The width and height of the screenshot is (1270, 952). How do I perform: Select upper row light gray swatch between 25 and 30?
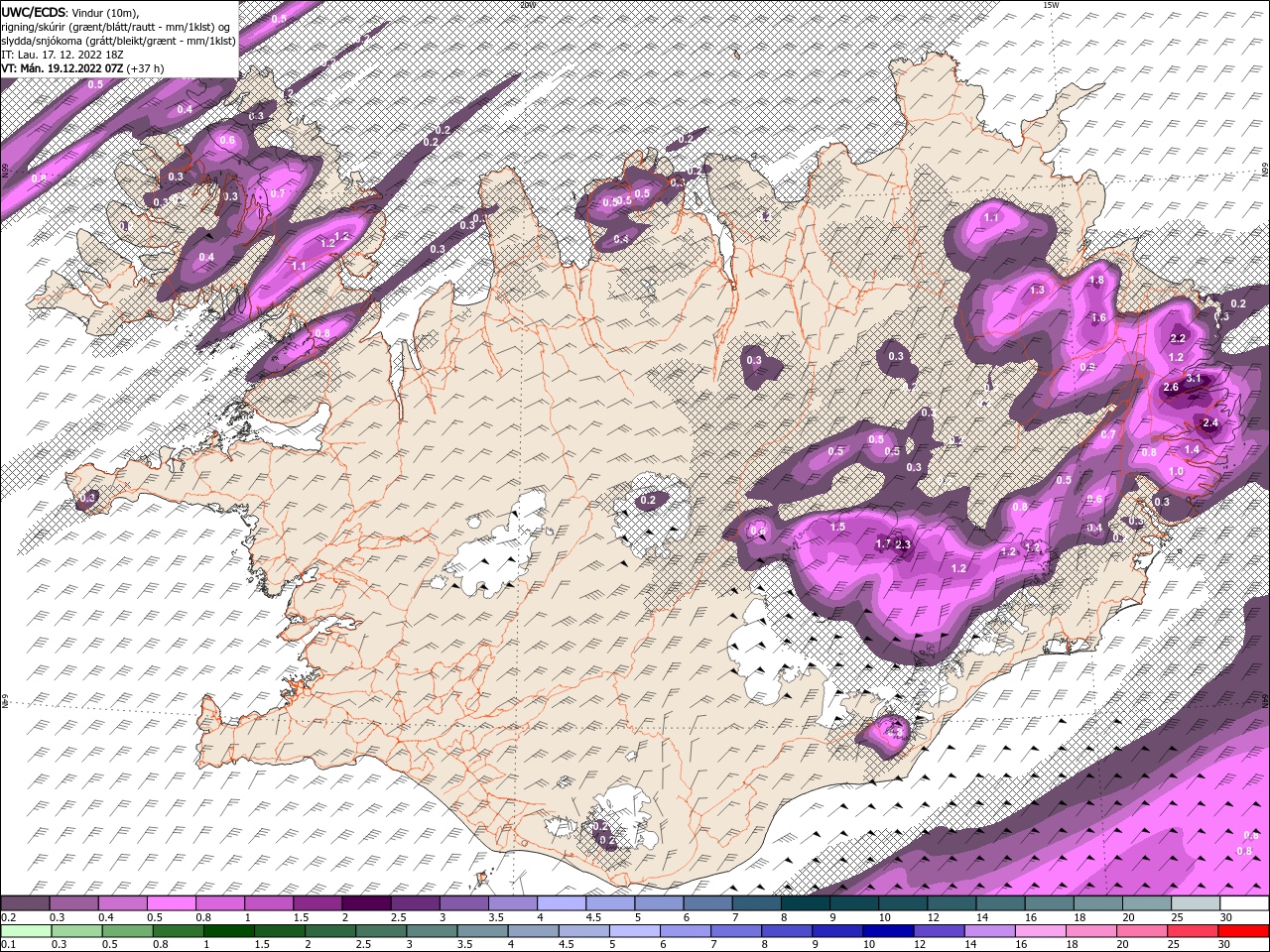click(1197, 903)
